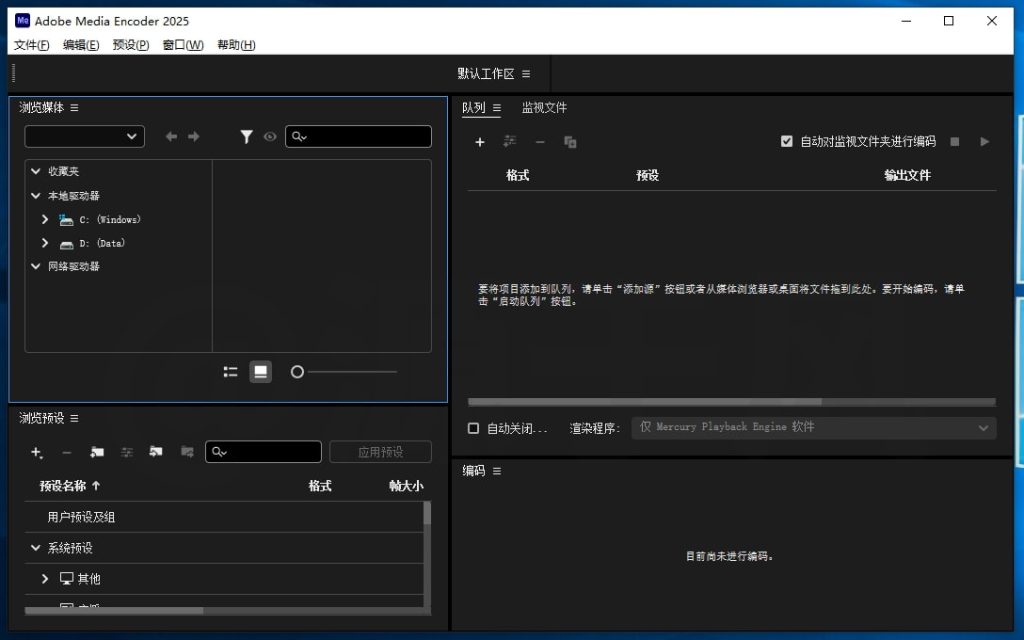Switch to the 队列 tab

(473, 108)
